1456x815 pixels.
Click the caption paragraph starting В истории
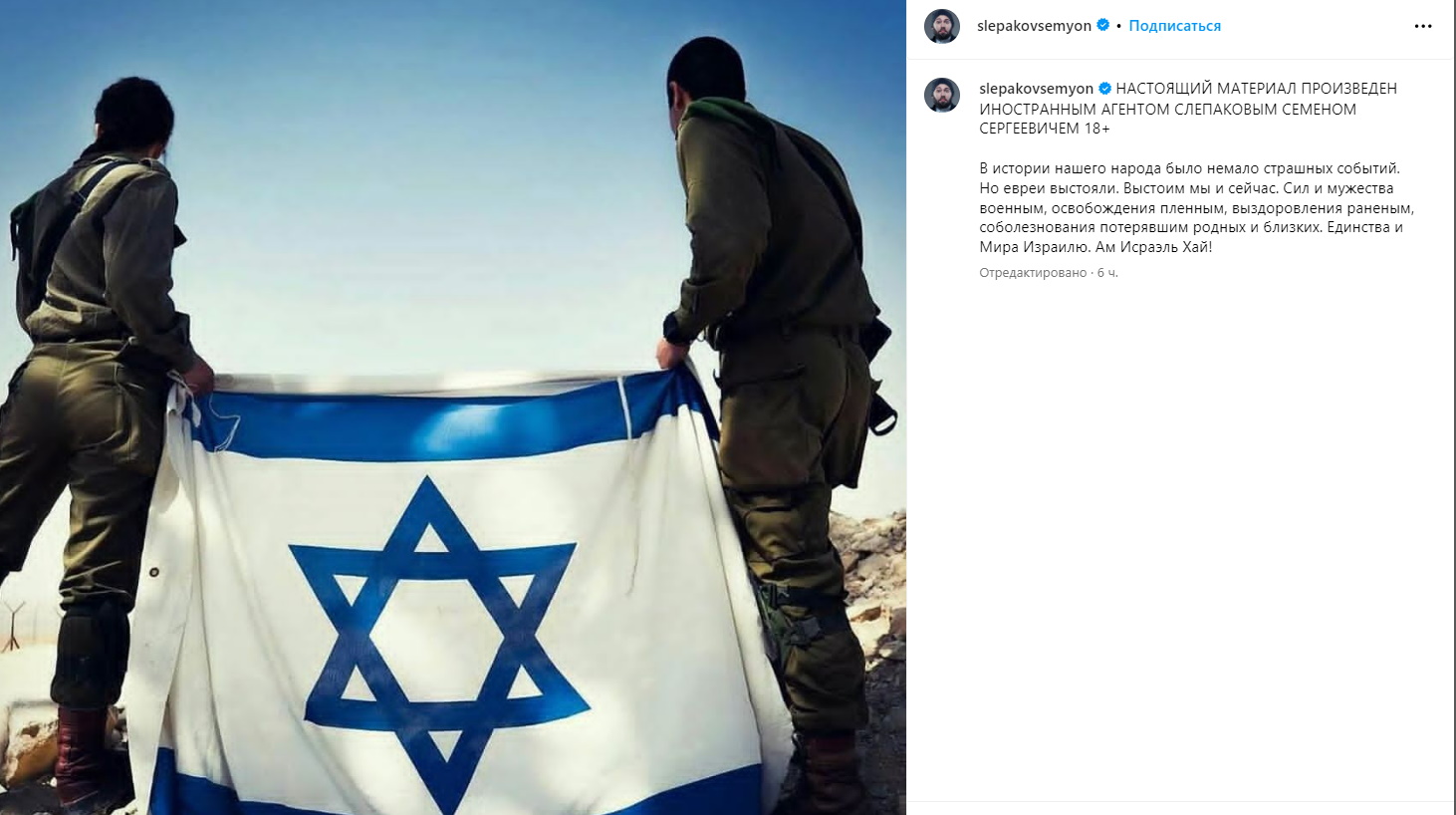coord(1196,207)
